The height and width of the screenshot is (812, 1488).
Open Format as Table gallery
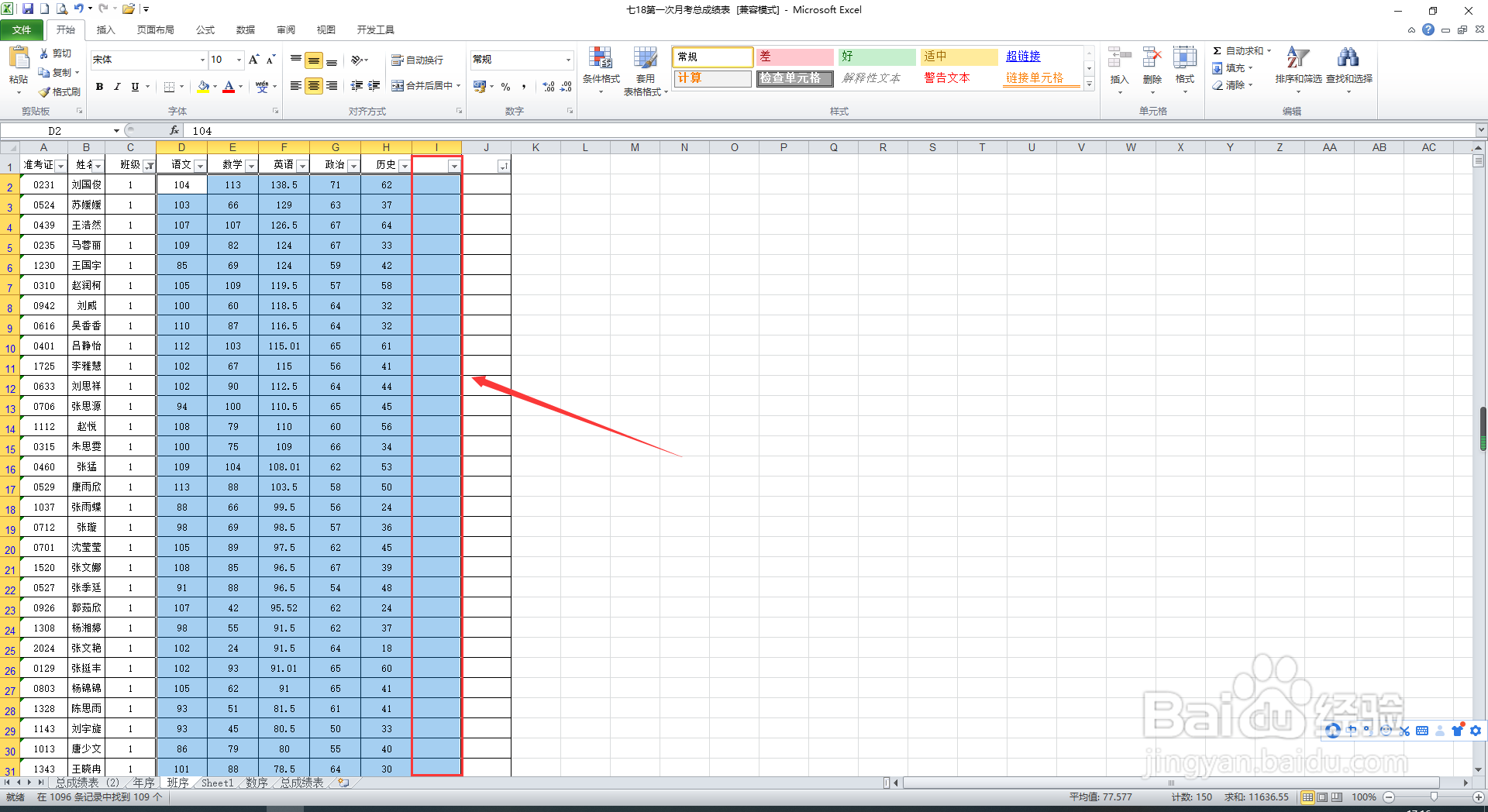coord(645,71)
